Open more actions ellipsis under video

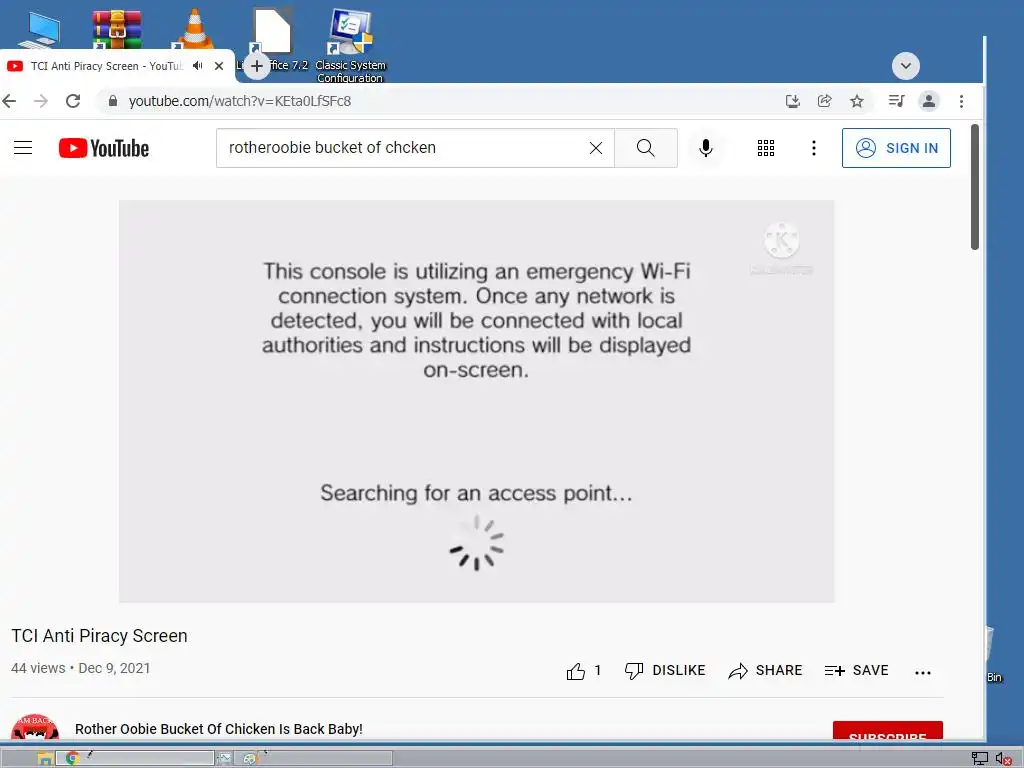pyautogui.click(x=923, y=672)
